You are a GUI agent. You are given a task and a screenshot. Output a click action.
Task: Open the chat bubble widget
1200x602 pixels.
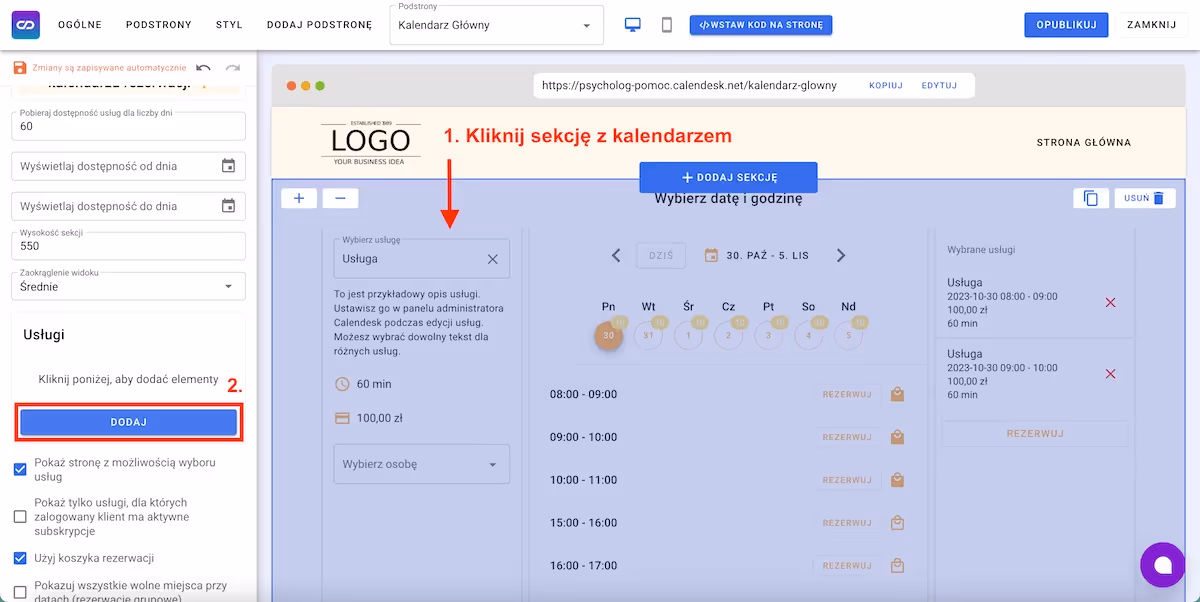1162,565
